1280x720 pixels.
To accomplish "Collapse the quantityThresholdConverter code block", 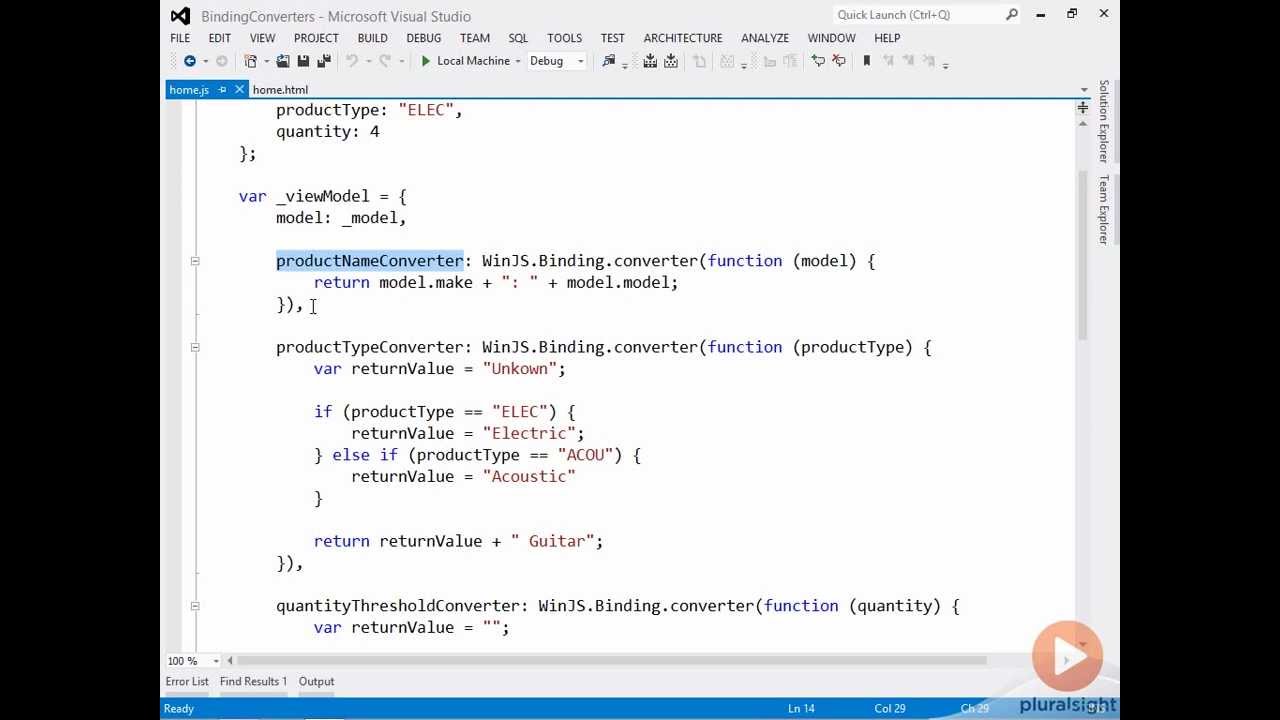I will coord(195,606).
